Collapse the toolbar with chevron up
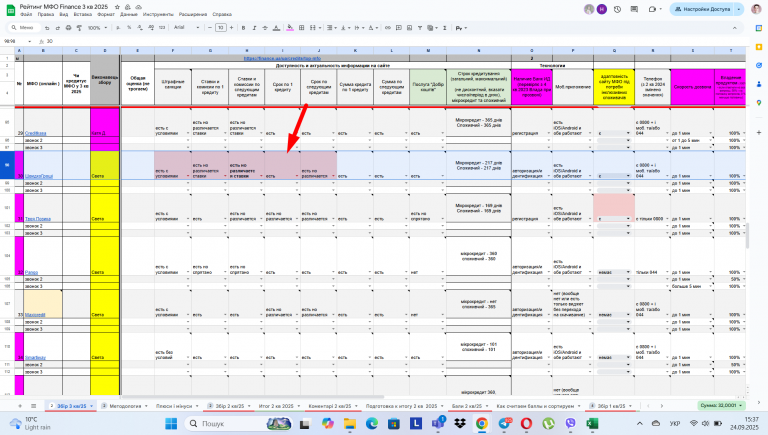Image resolution: width=768 pixels, height=435 pixels. (734, 28)
